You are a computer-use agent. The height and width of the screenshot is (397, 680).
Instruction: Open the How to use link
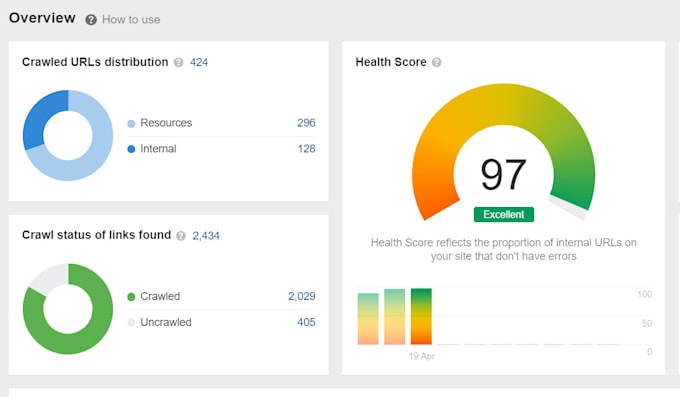coord(131,20)
